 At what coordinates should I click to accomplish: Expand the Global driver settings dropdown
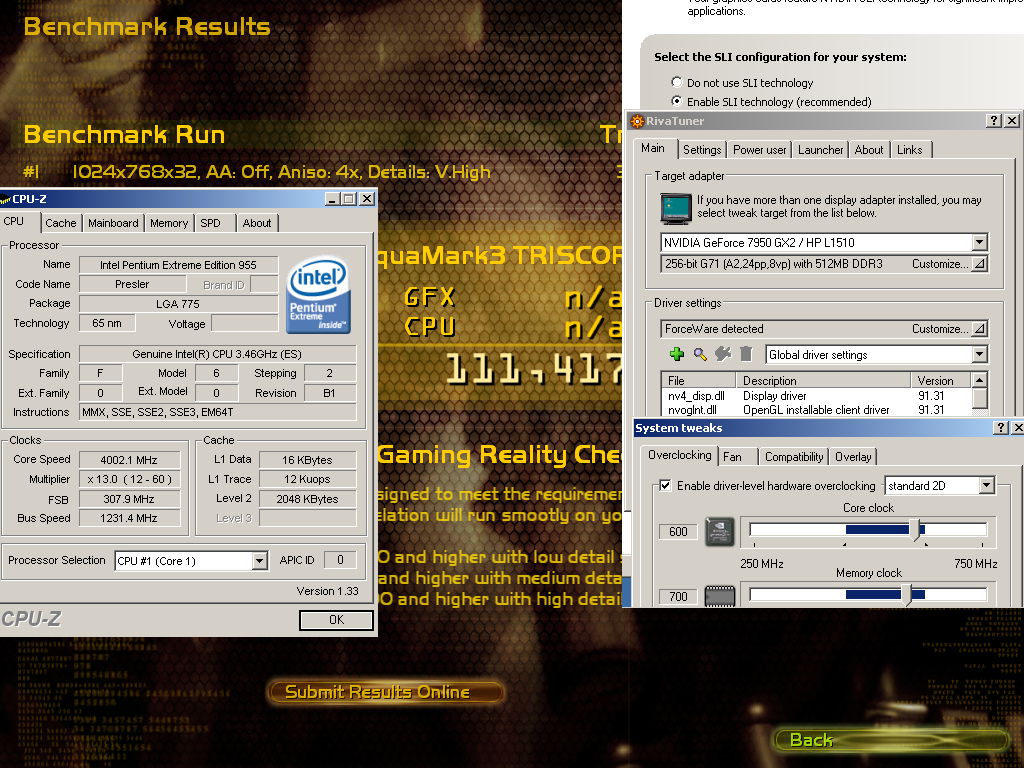click(979, 355)
